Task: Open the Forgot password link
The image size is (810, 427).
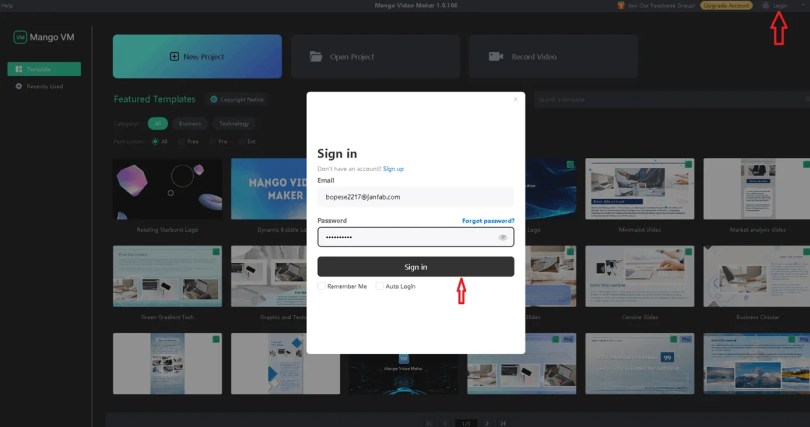Action: pyautogui.click(x=488, y=220)
